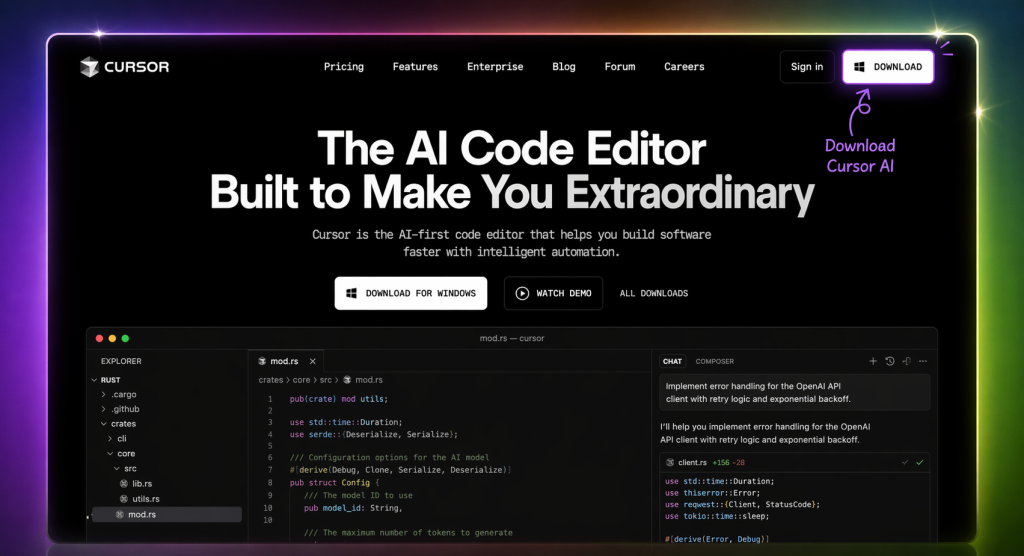The width and height of the screenshot is (1024, 556).
Task: Click code line 'pub(crate) mod utils;'
Action: click(x=338, y=399)
